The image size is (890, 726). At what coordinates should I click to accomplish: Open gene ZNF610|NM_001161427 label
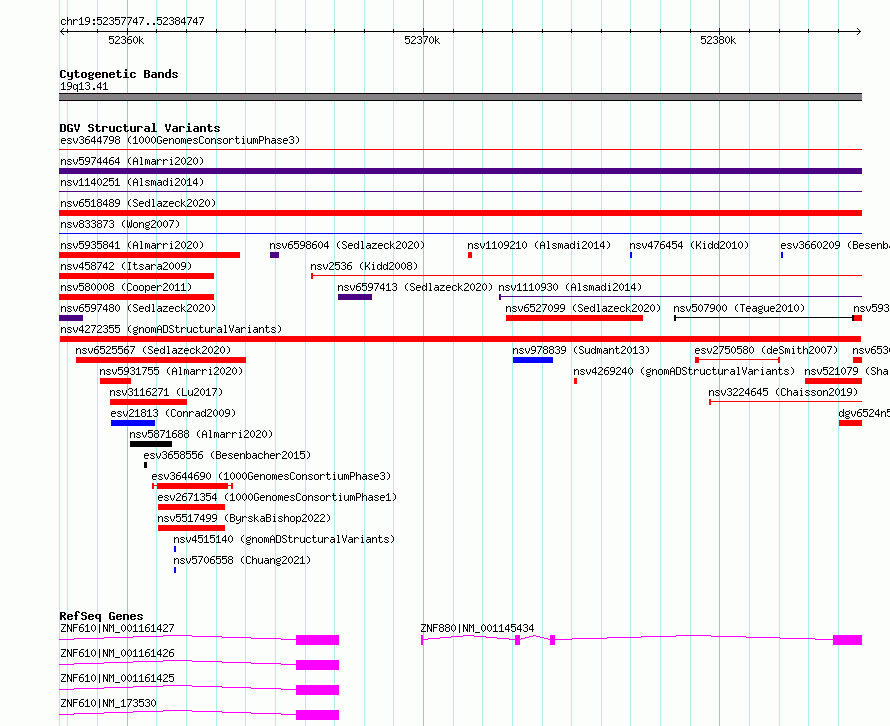[117, 628]
